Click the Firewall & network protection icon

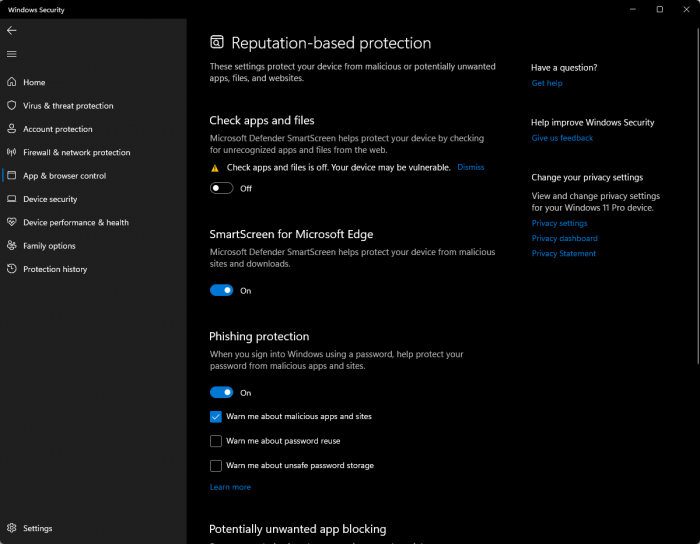(12, 152)
